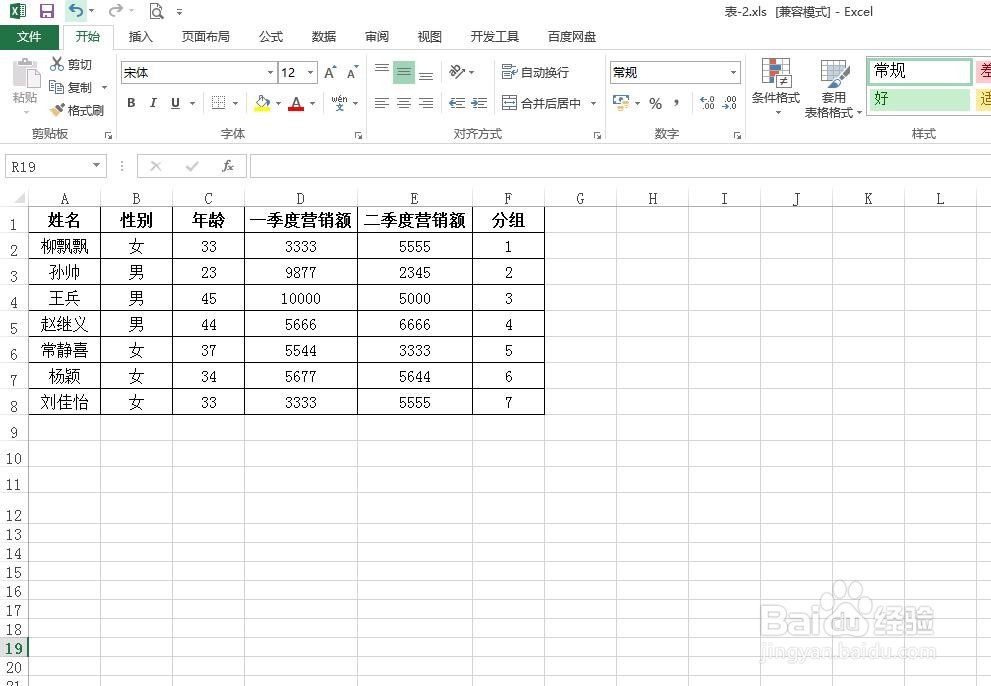Open the 文件 menu
Screen dimensions: 991x686
[30, 36]
